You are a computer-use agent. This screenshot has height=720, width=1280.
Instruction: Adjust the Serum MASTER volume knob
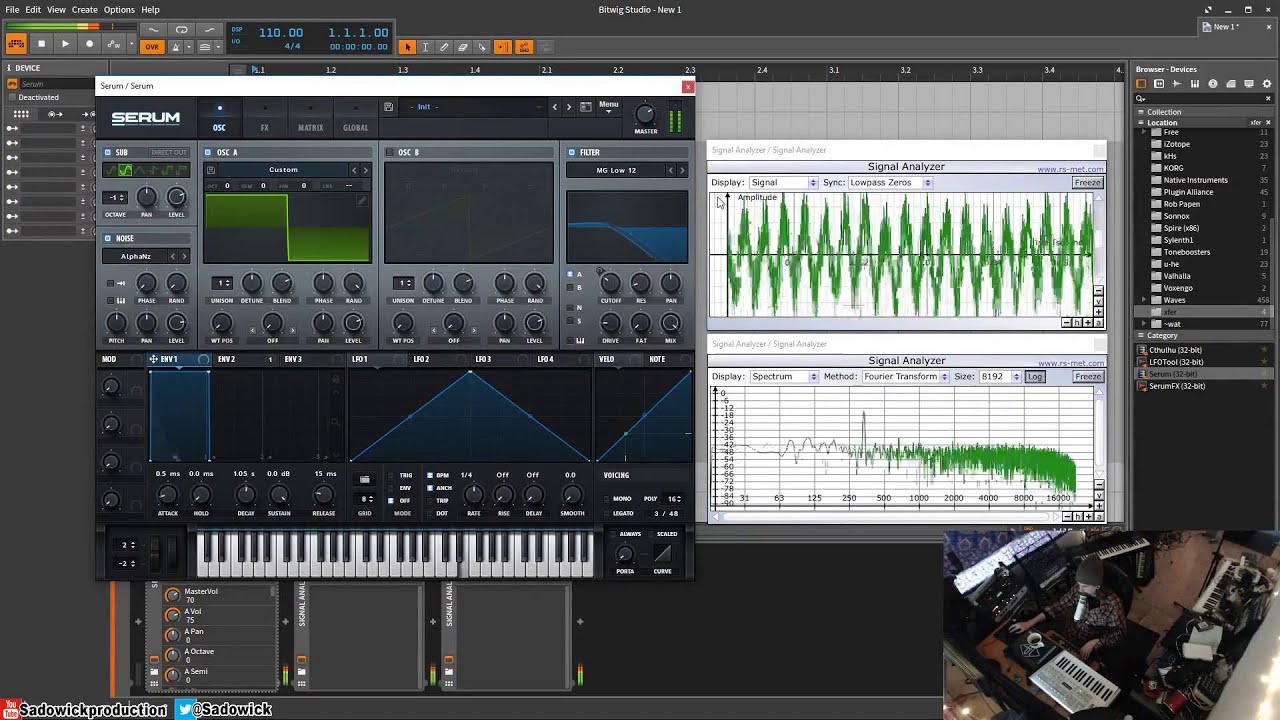[646, 114]
